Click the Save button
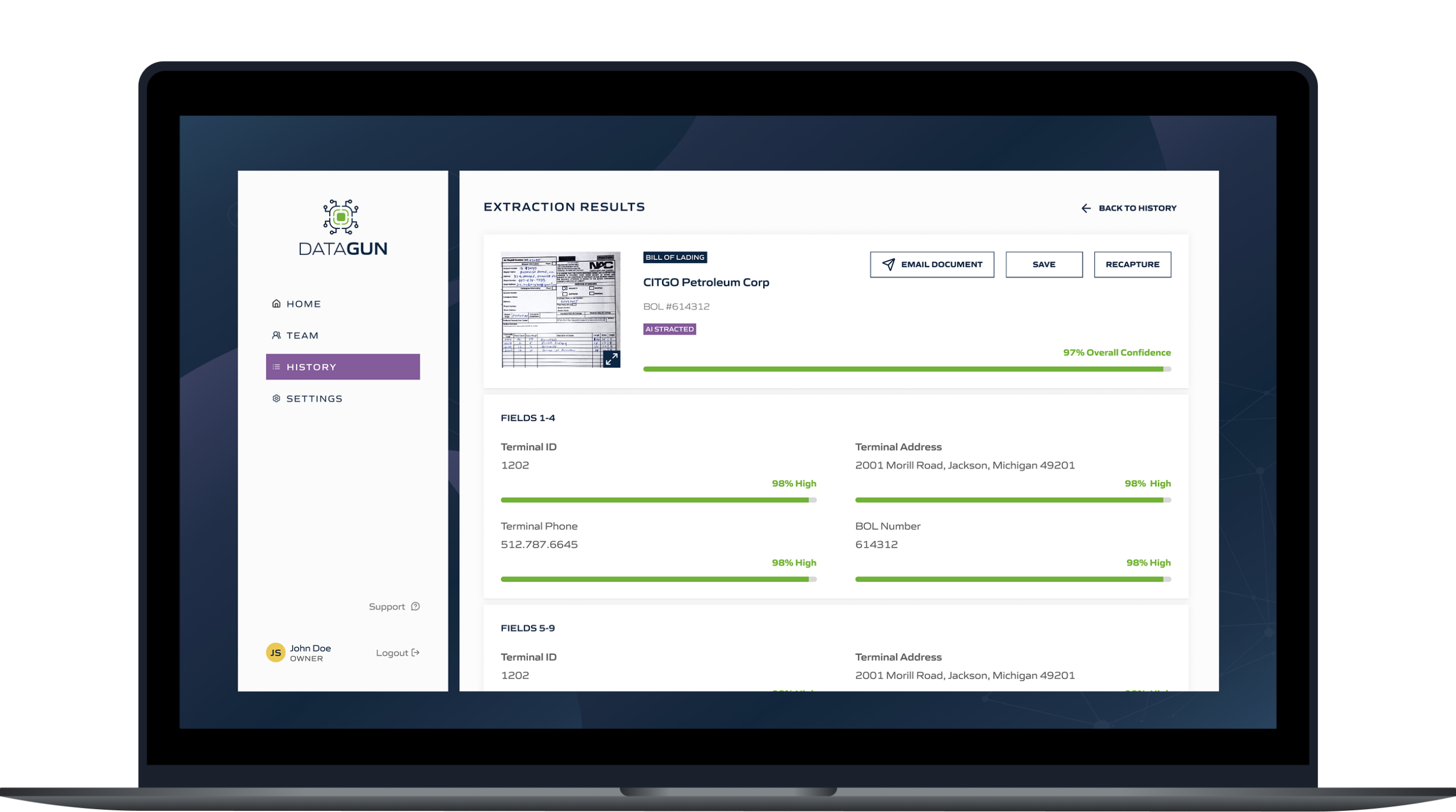The image size is (1456, 812). [1044, 264]
